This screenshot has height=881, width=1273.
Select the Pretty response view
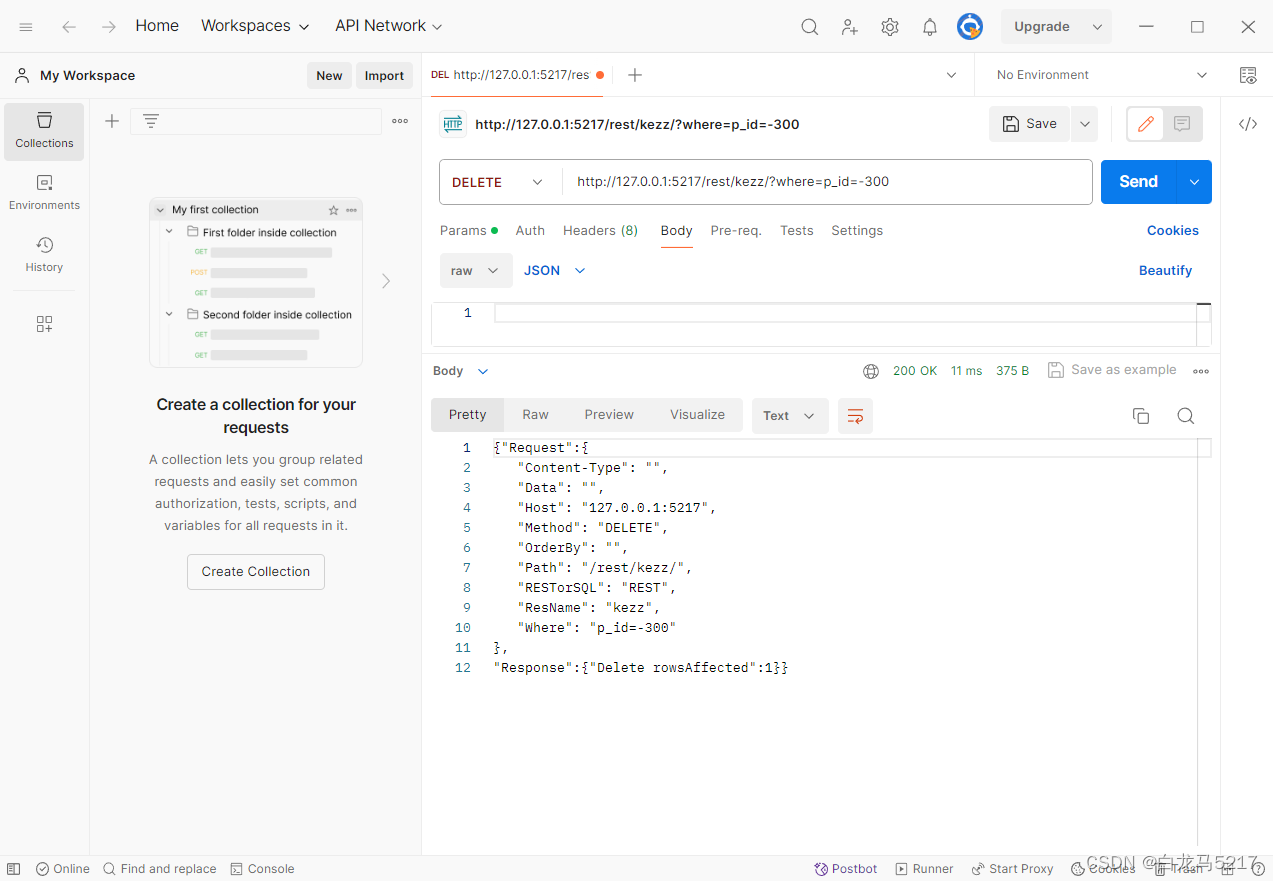click(467, 415)
